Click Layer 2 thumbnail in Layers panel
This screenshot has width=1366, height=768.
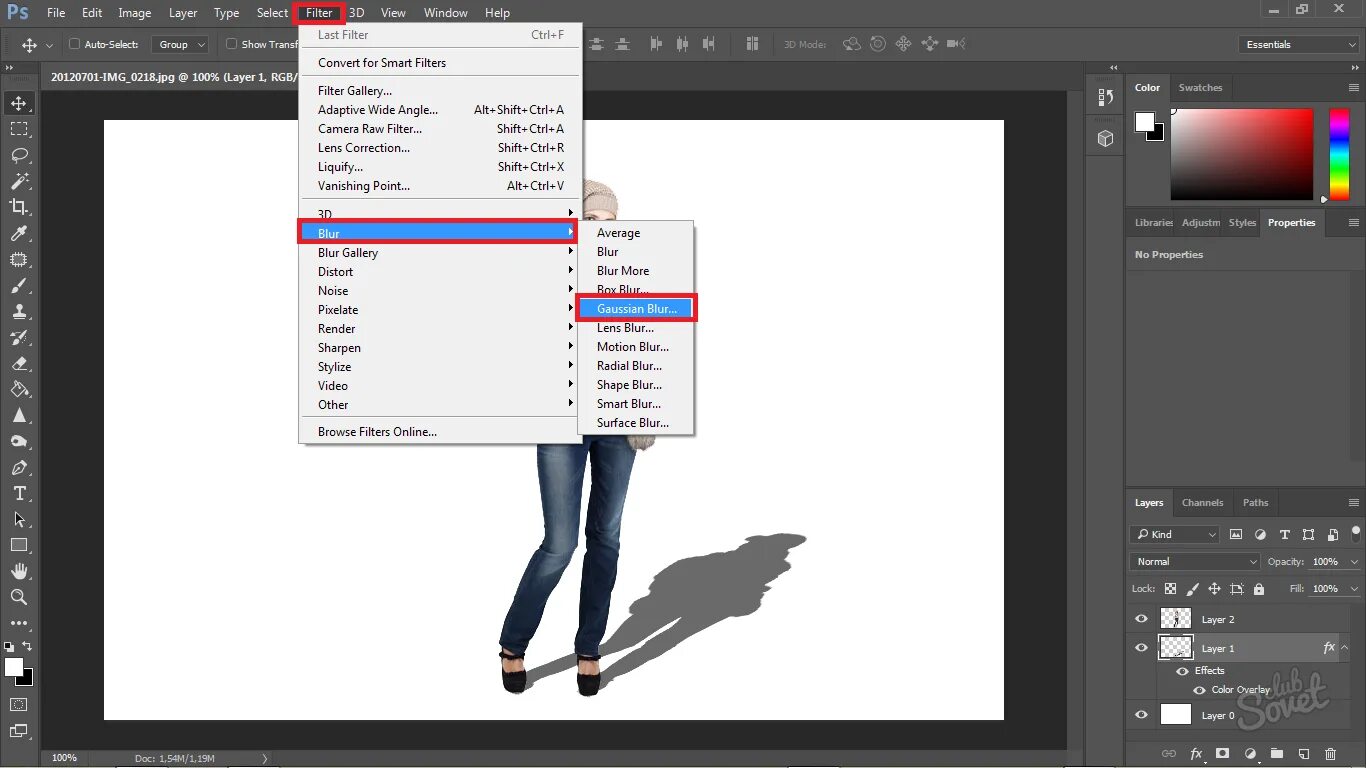click(1175, 619)
